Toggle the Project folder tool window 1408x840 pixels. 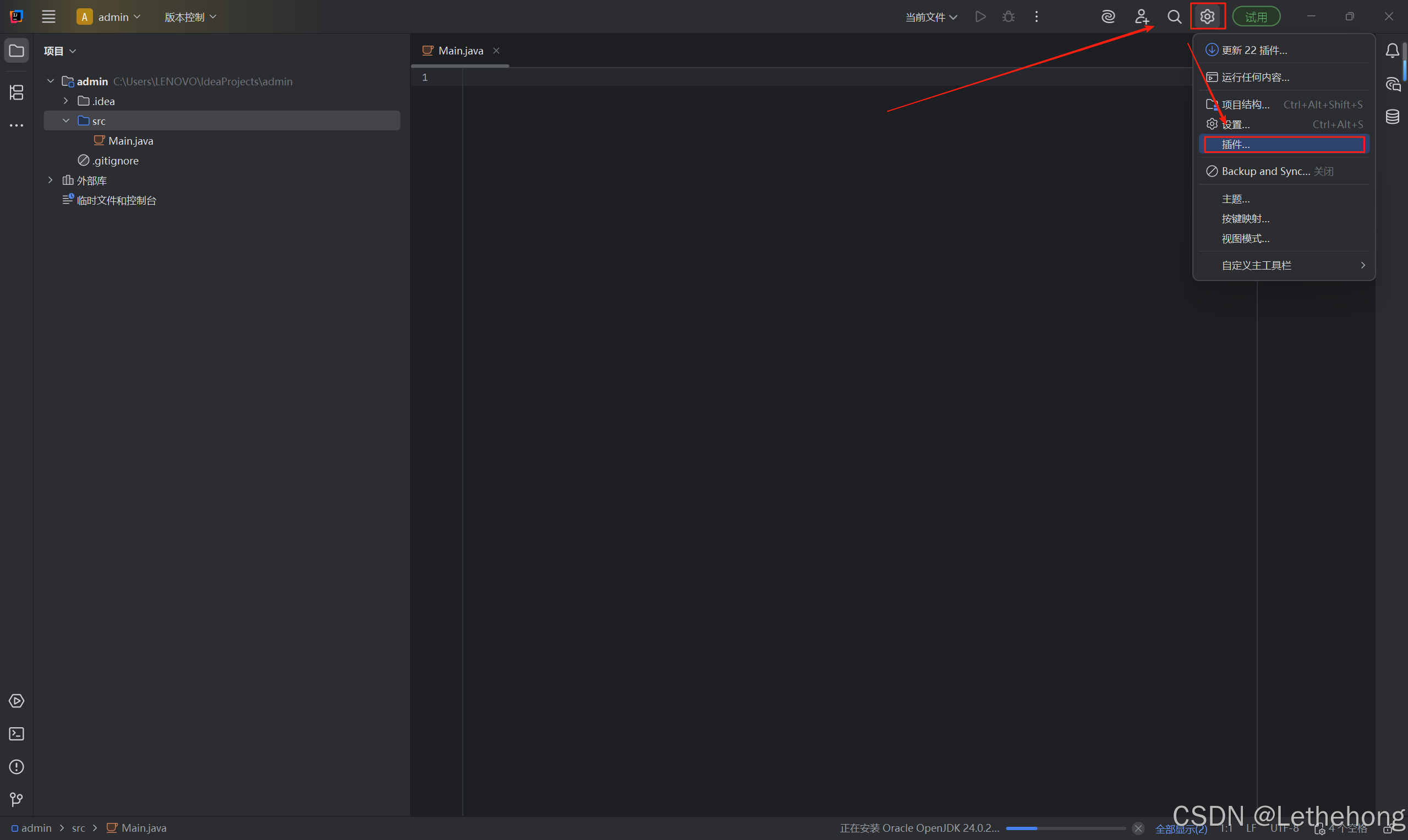click(17, 51)
